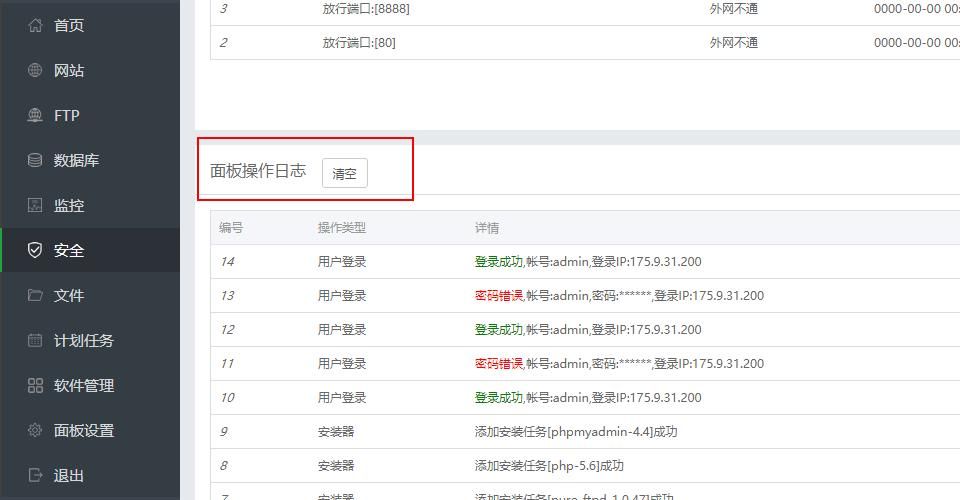Screen dimensions: 960x500
Task: Click the calendar icon beside 计划任务
Action: (x=35, y=340)
